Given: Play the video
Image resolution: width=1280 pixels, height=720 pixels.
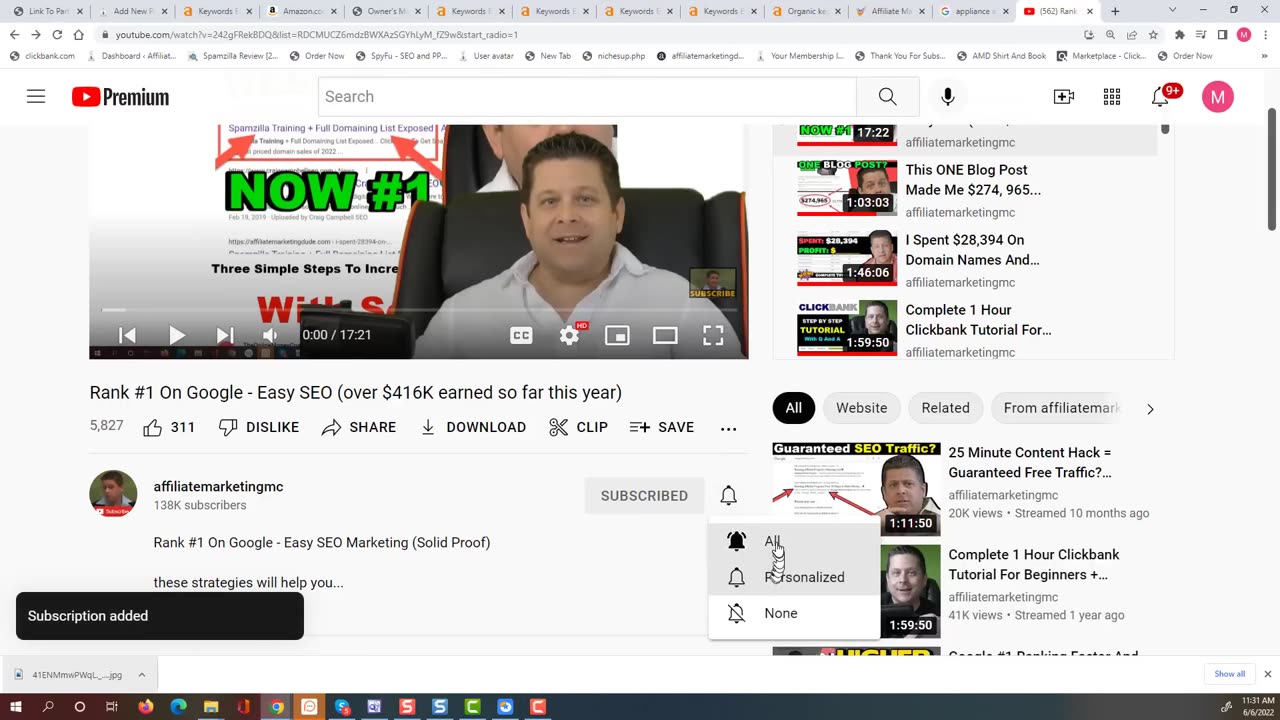Looking at the screenshot, I should click(176, 335).
